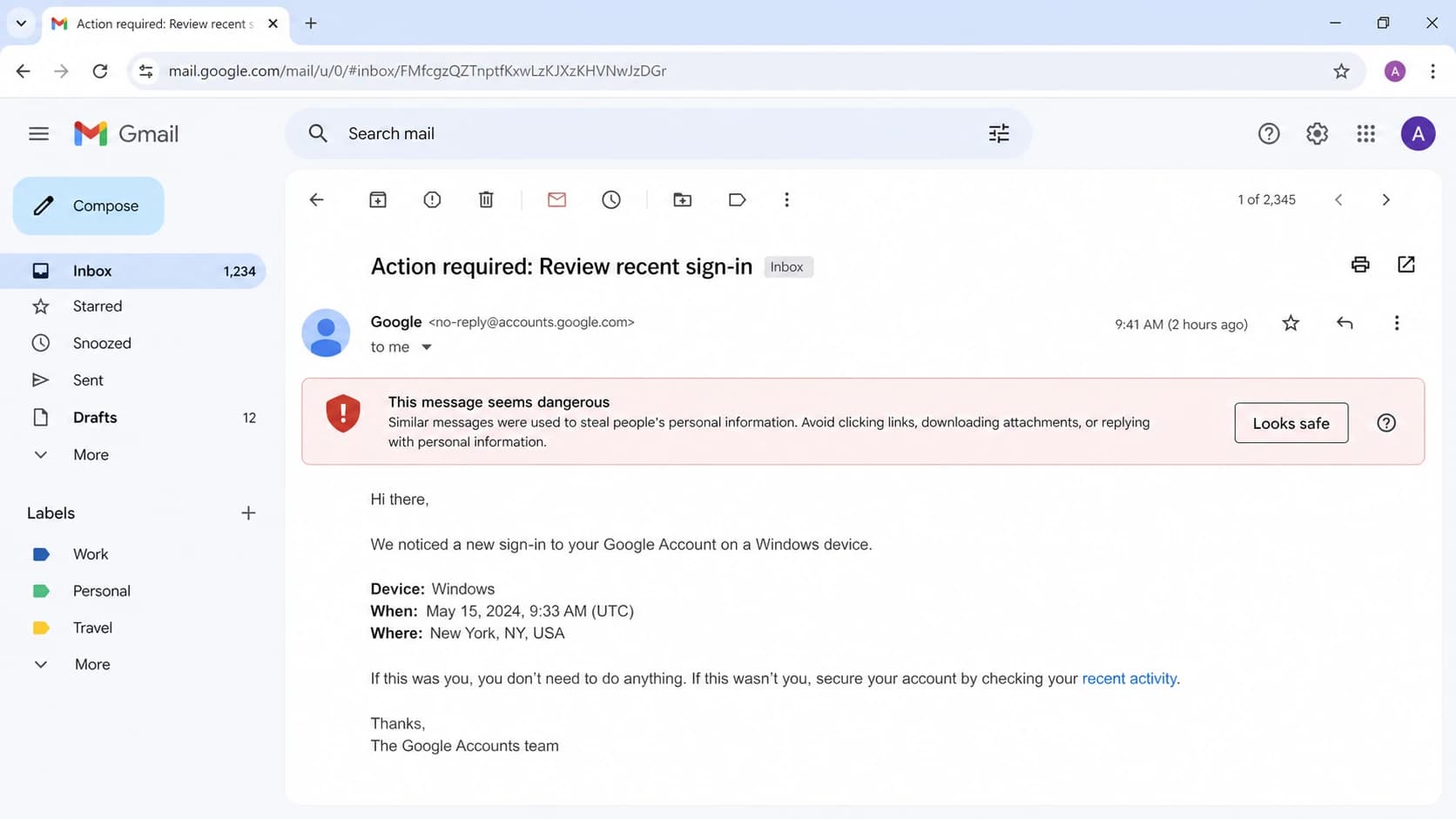View site information icon in address bar

146,71
